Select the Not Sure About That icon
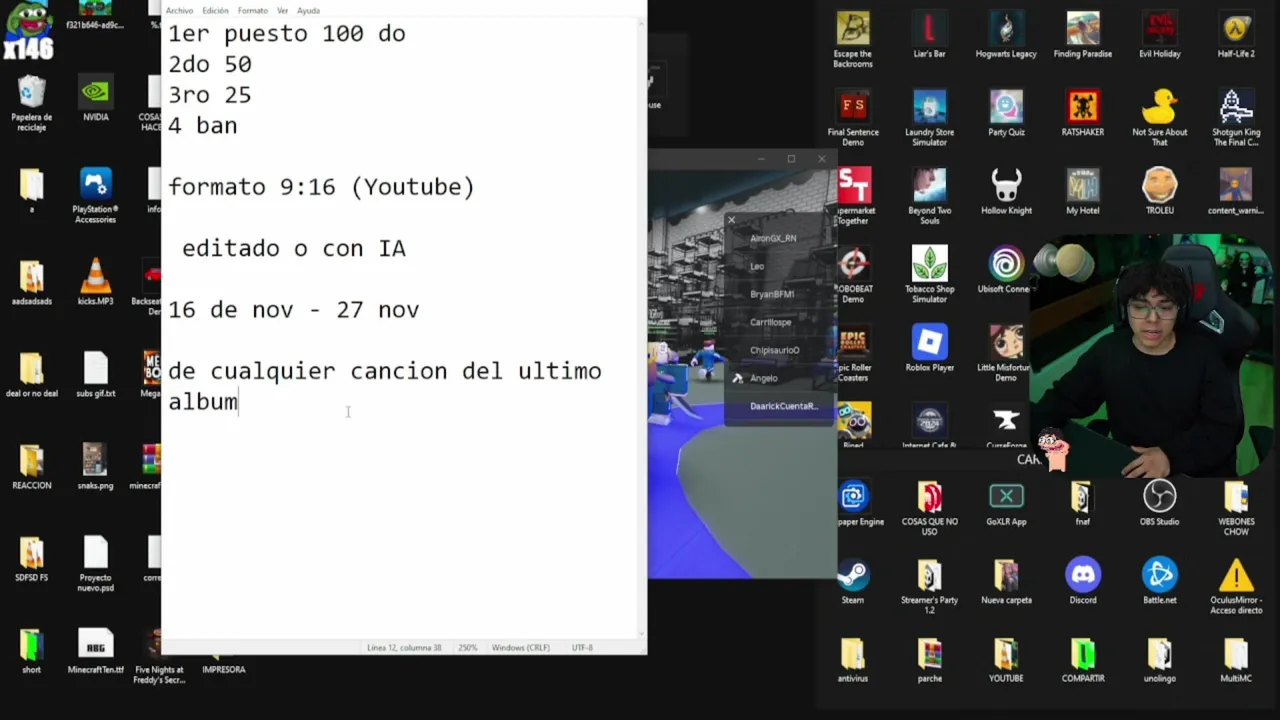Viewport: 1280px width, 720px height. coord(1160,118)
